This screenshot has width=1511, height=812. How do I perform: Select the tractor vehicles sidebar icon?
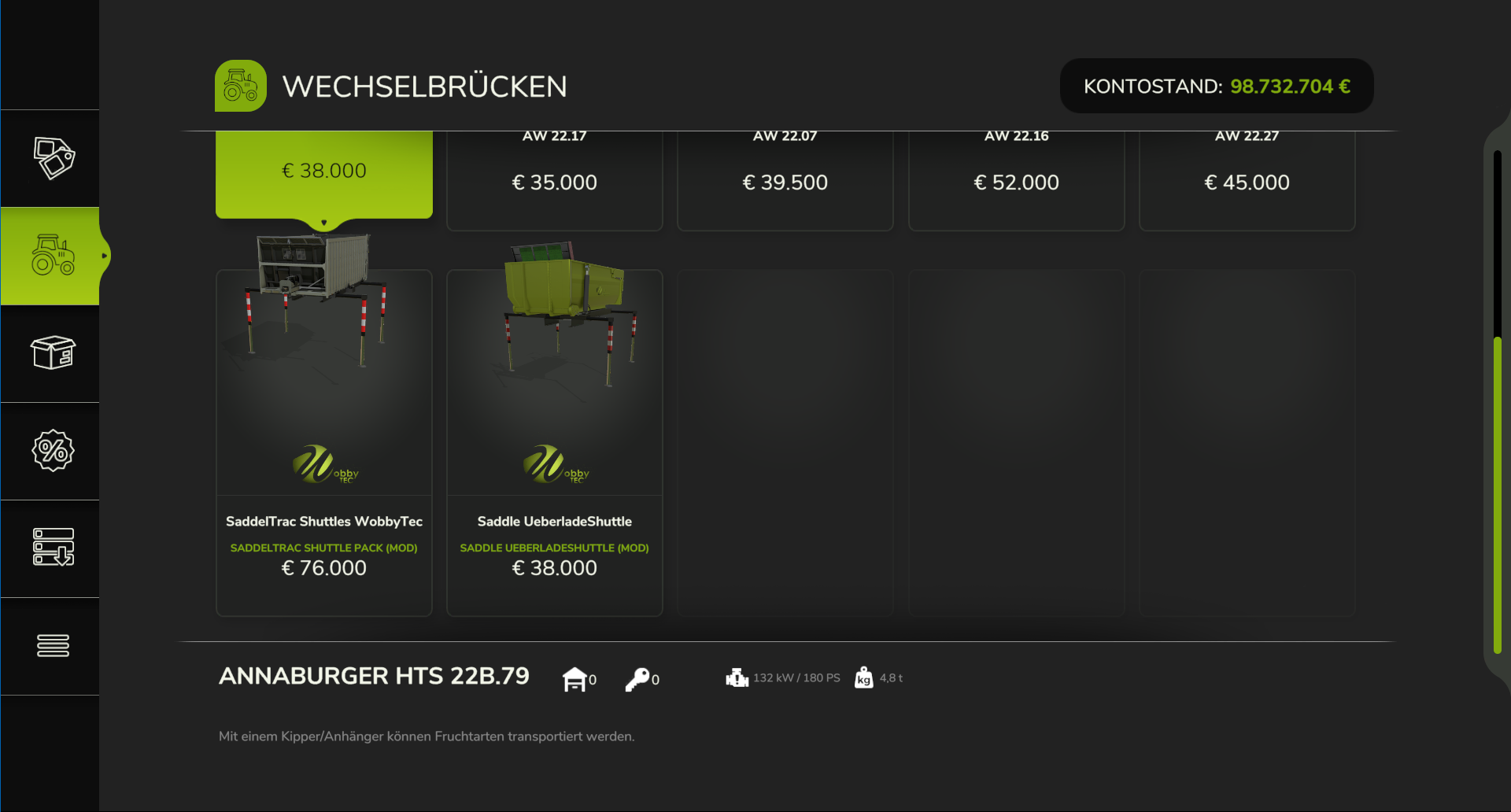pos(53,255)
